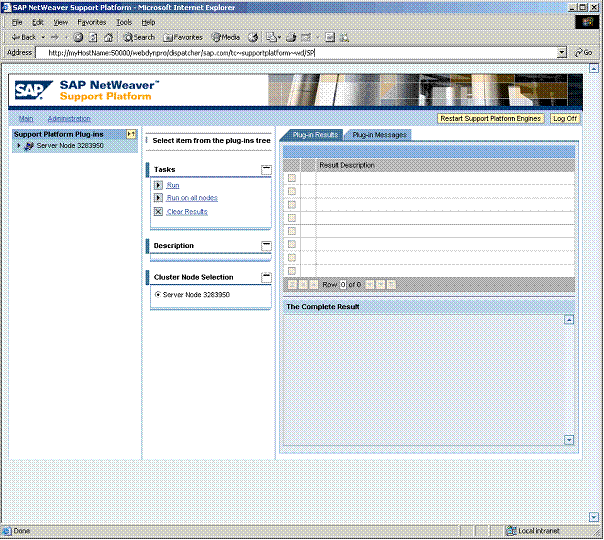Open the Help menu

148,22
